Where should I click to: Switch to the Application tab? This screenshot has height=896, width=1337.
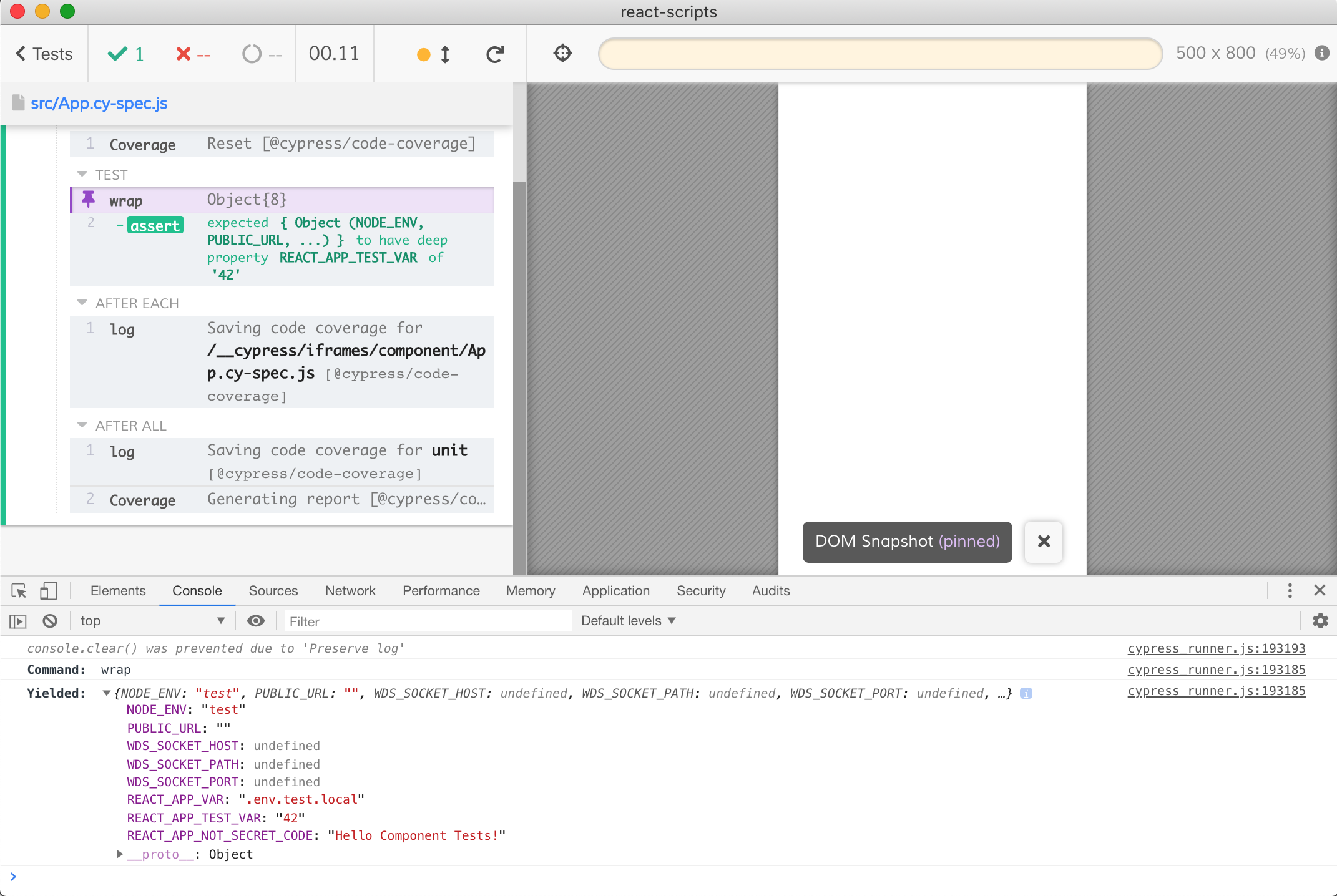pyautogui.click(x=616, y=591)
